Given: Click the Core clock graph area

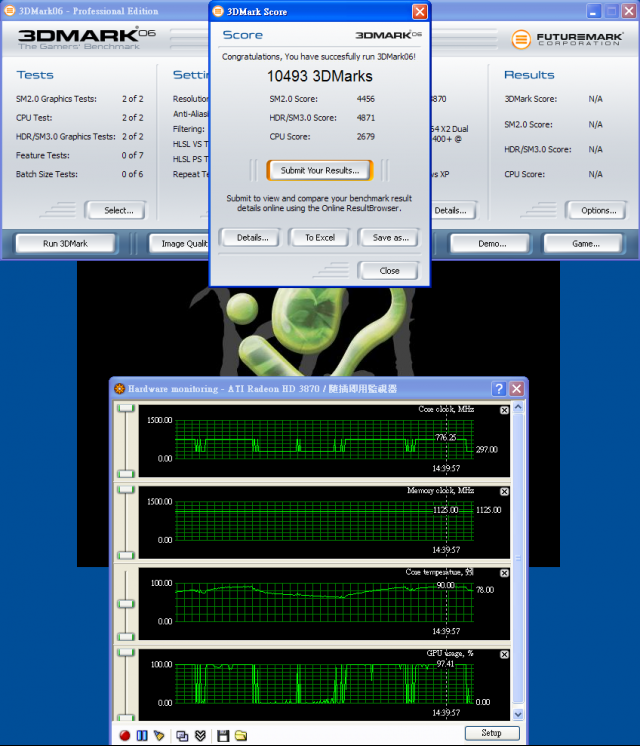Looking at the screenshot, I should (325, 440).
